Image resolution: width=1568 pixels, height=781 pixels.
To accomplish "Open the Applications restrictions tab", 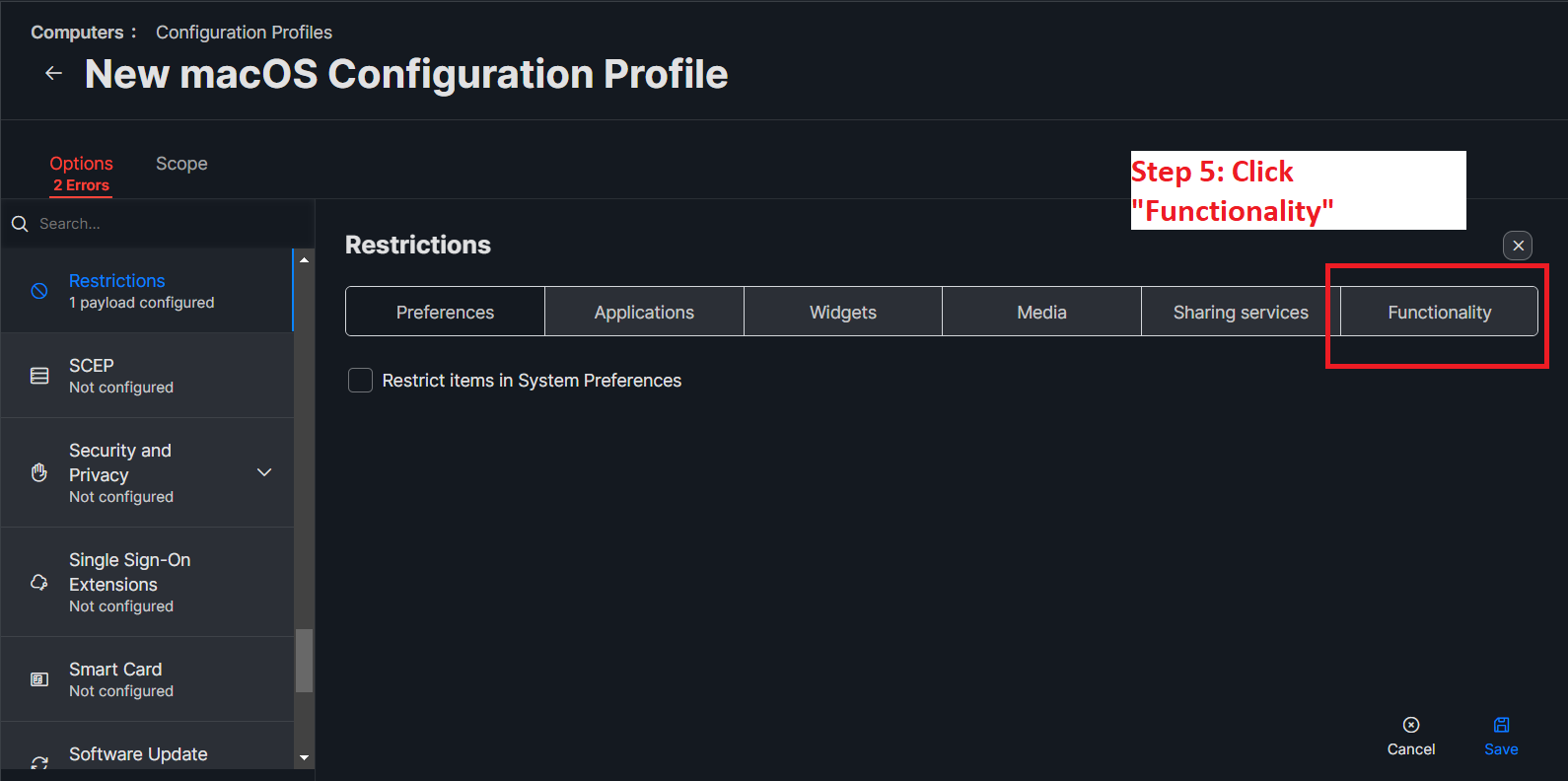I will 644,313.
